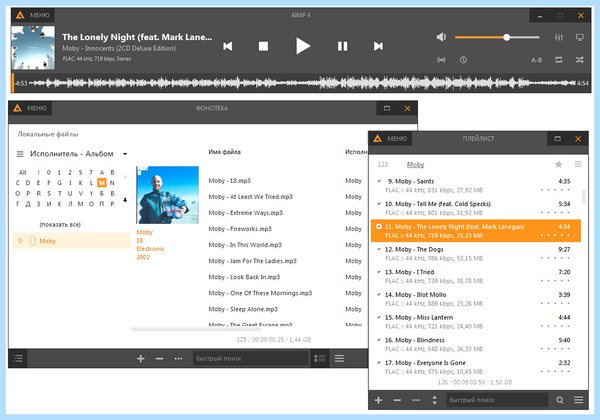Toggle checkbox for 14. Moby - Blot Mollo
The height and width of the screenshot is (420, 600).
pyautogui.click(x=379, y=295)
